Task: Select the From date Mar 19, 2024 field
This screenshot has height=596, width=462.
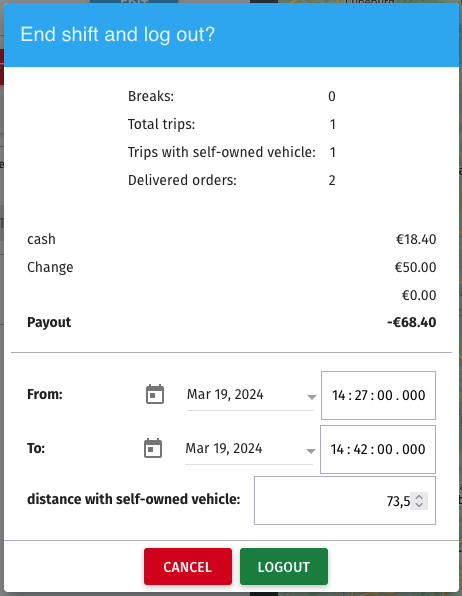Action: 250,395
